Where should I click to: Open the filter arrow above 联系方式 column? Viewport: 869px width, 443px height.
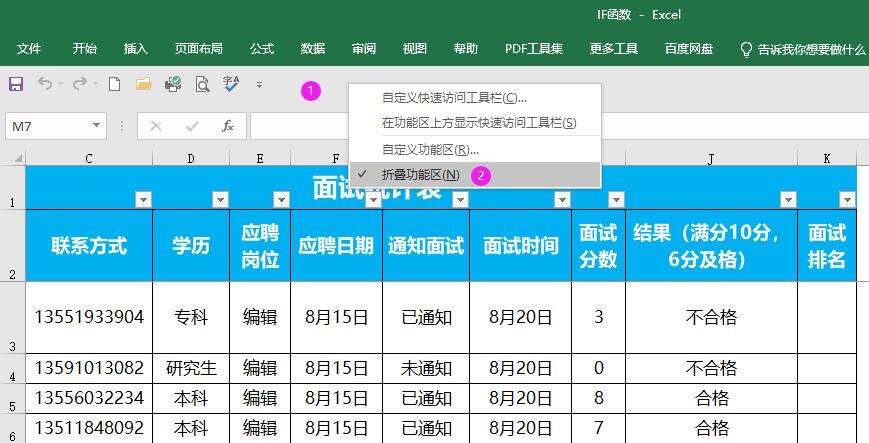point(144,200)
